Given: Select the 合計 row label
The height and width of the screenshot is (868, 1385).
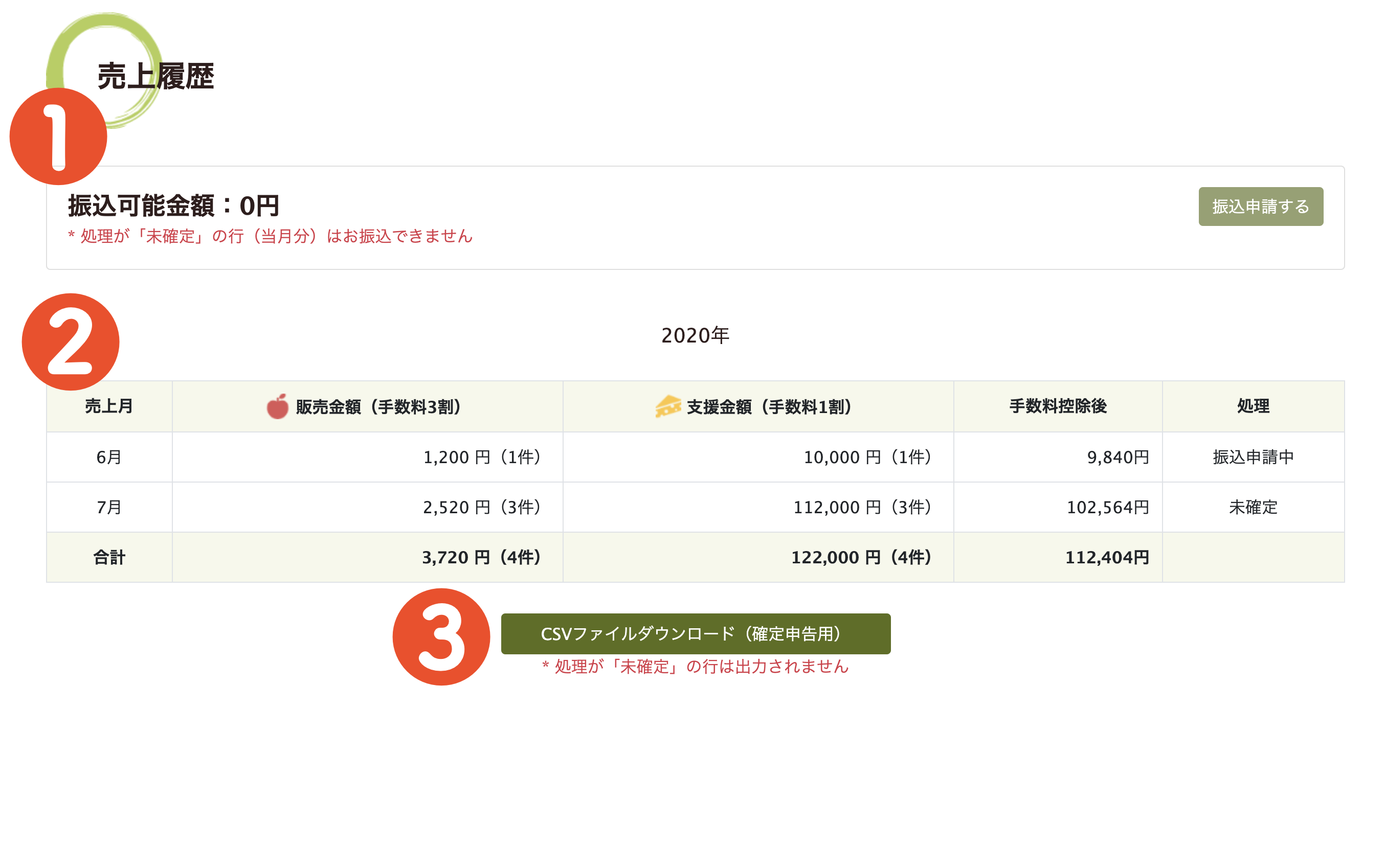Looking at the screenshot, I should 109,557.
